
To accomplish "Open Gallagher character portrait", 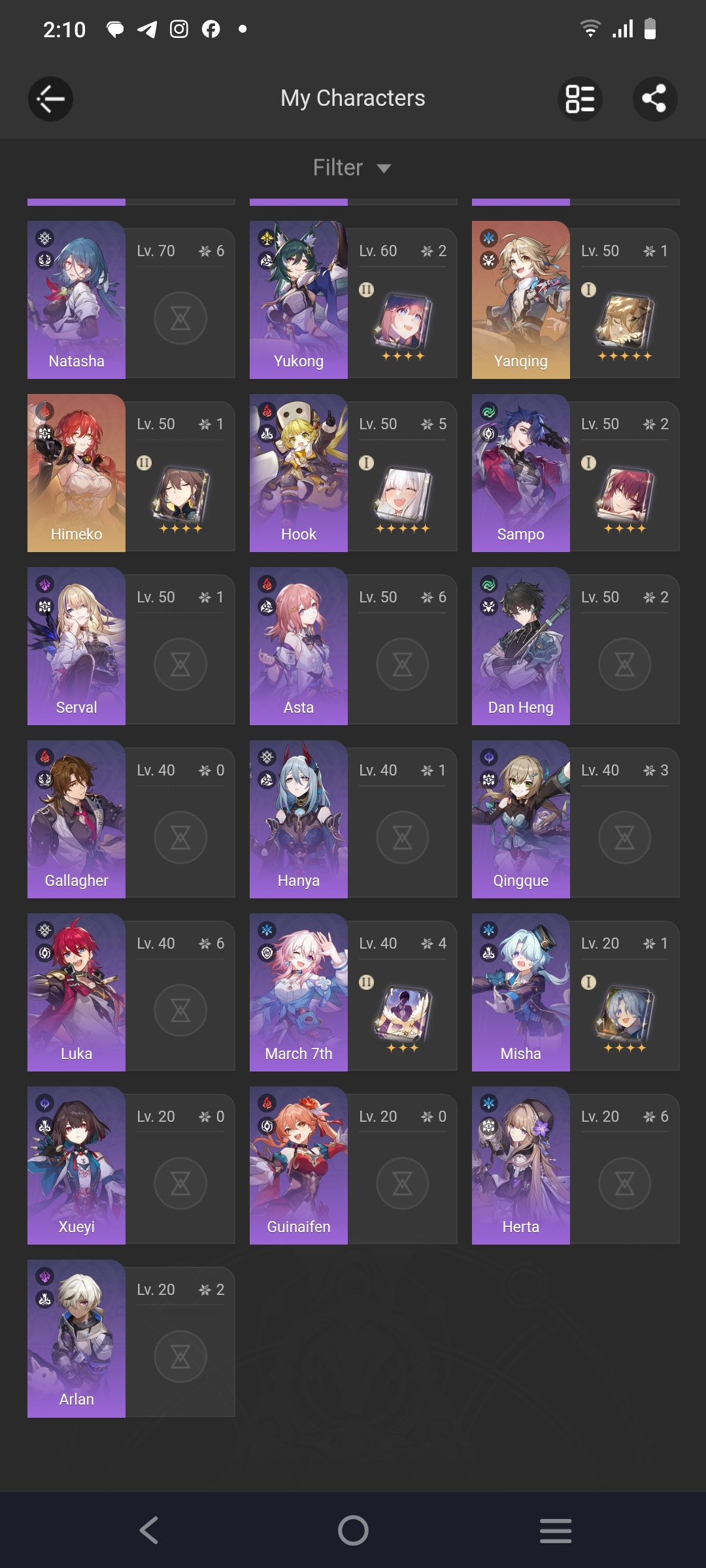I will [x=76, y=819].
